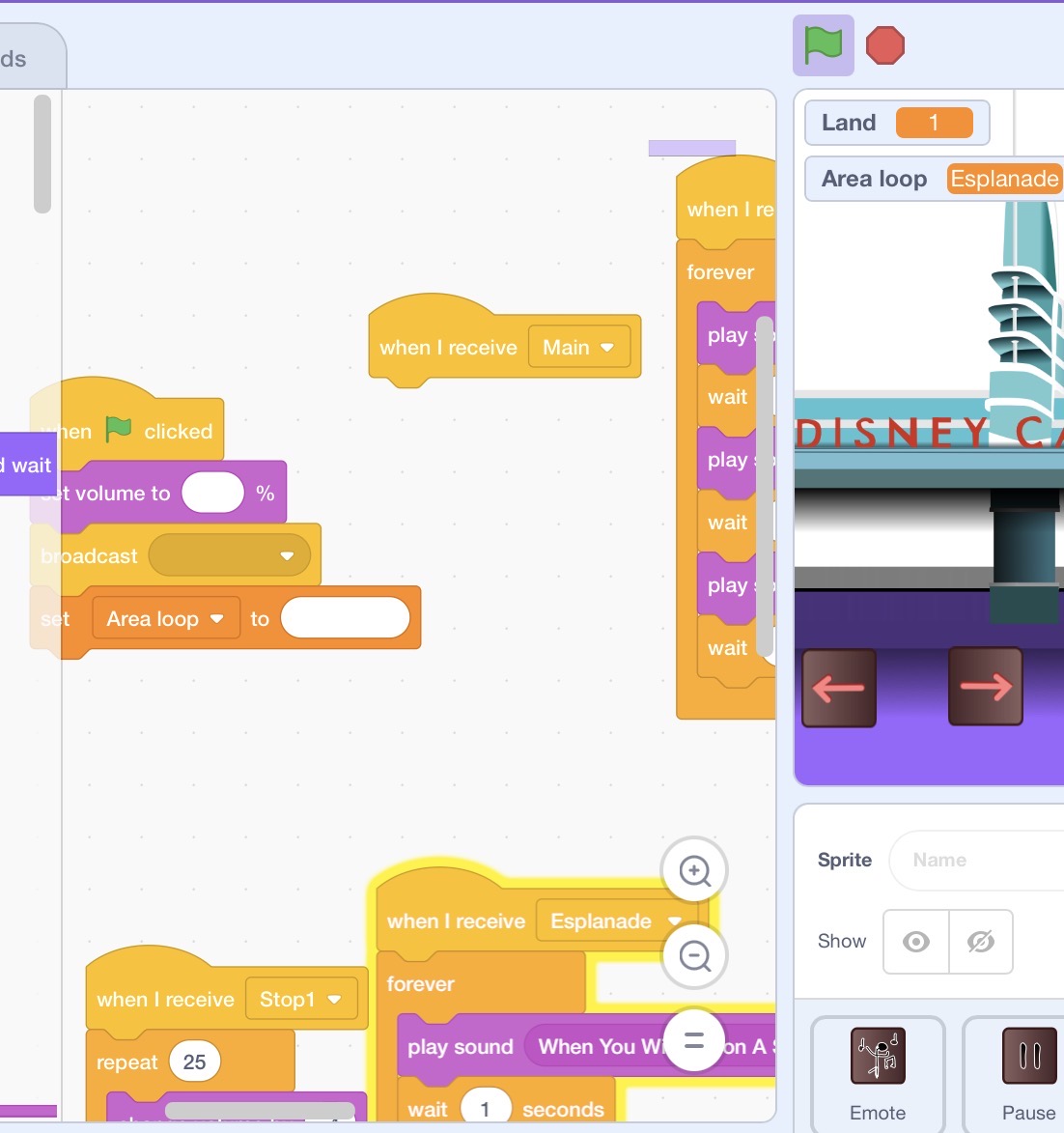Click the sprite Name input field
This screenshot has width=1064, height=1133.
(x=976, y=860)
